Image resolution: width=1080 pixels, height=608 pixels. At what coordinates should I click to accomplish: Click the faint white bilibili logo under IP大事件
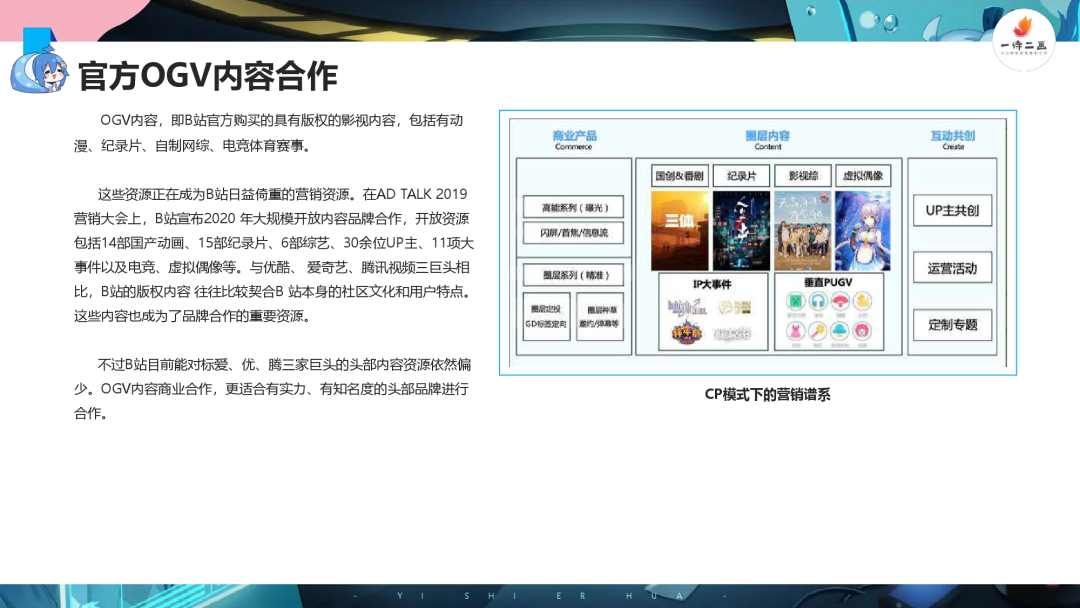tap(732, 335)
